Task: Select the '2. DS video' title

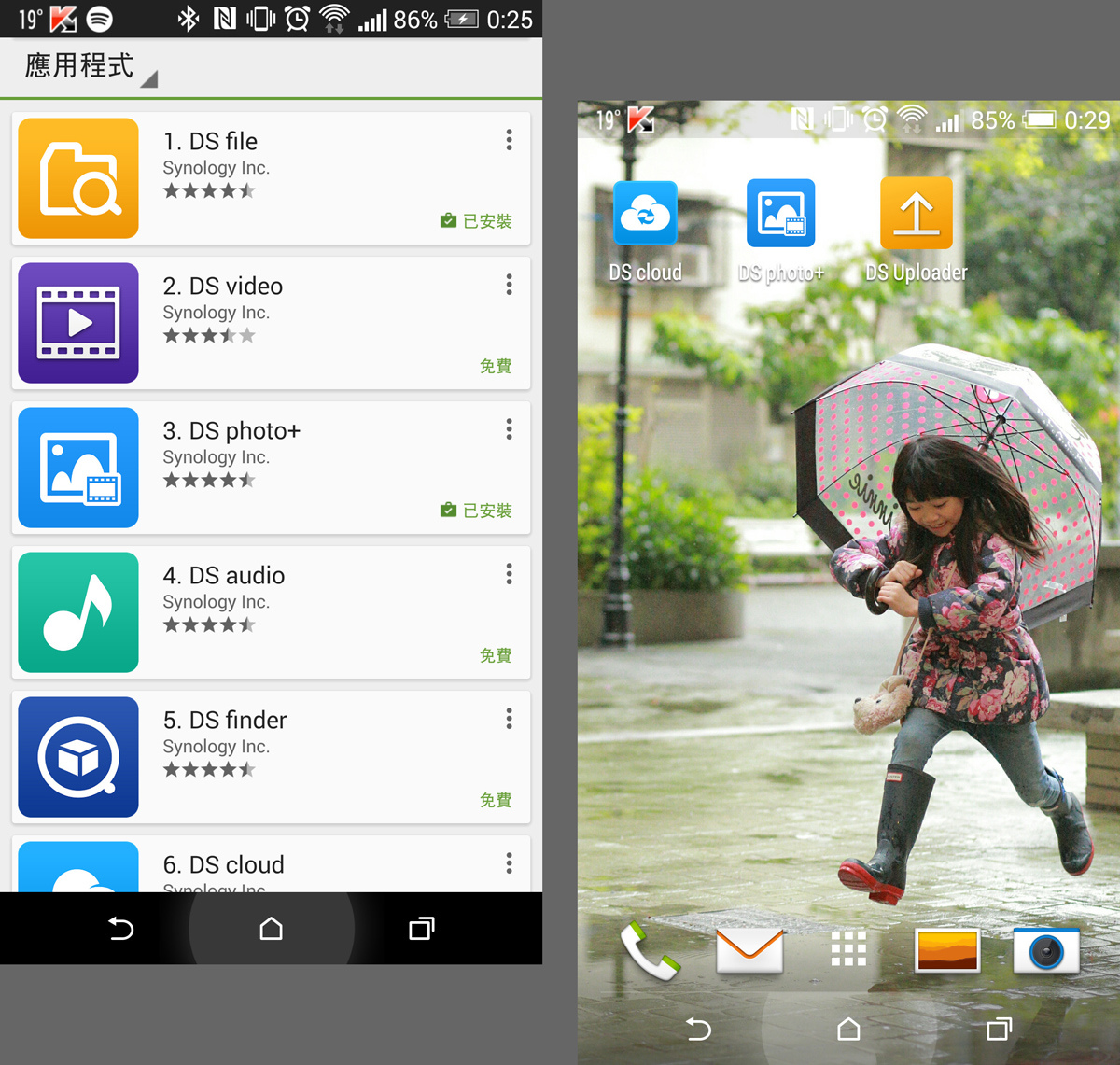Action: pyautogui.click(x=222, y=286)
